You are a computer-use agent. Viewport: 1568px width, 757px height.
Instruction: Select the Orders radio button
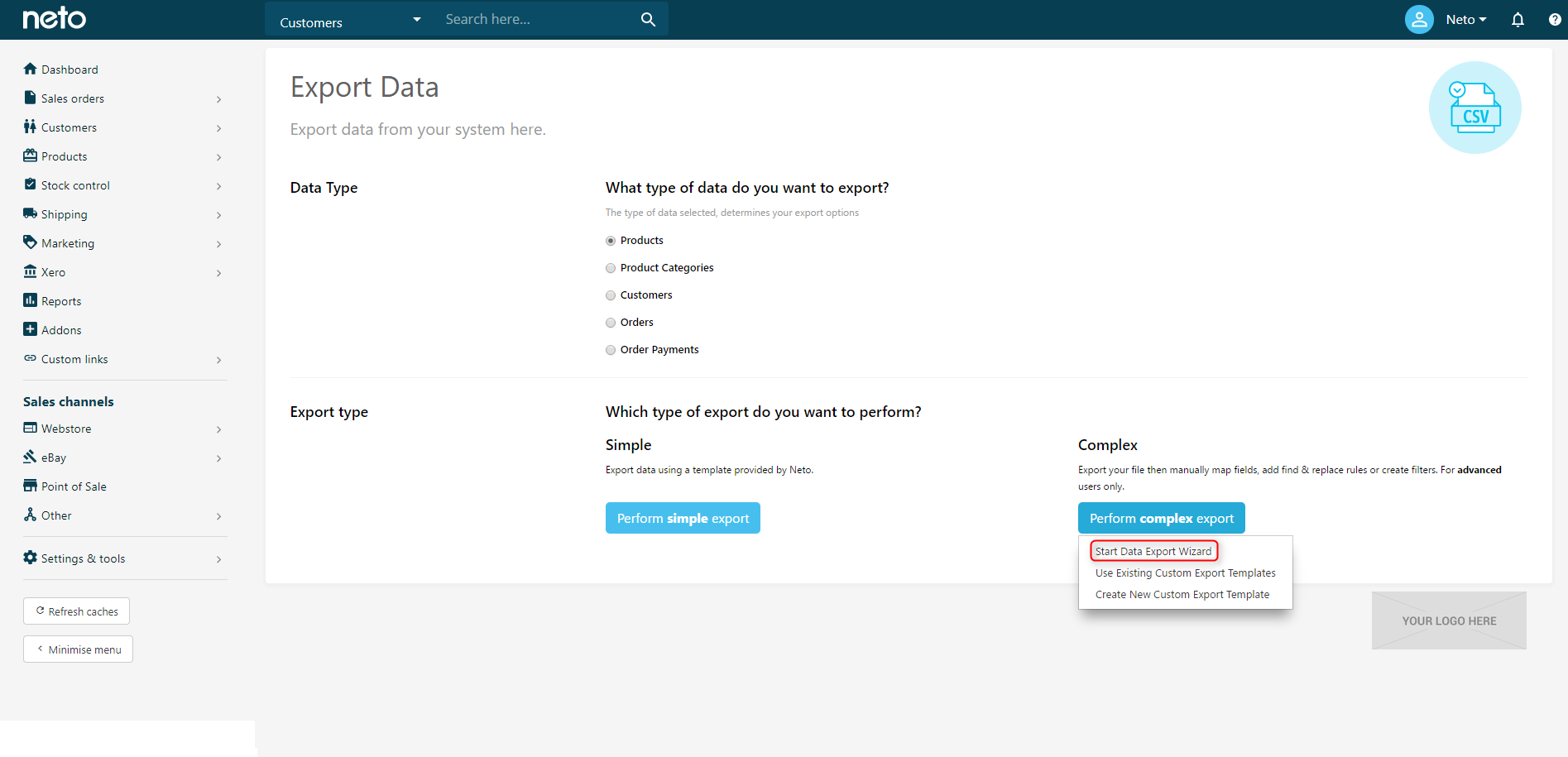[x=611, y=323]
